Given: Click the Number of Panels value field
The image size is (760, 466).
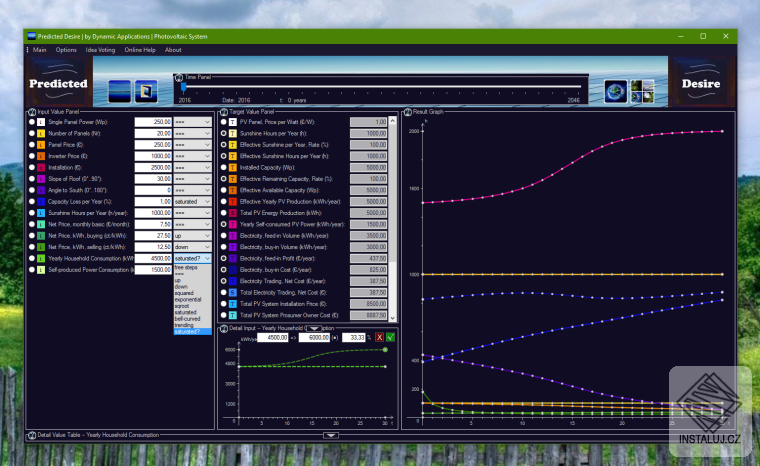Looking at the screenshot, I should coord(153,133).
